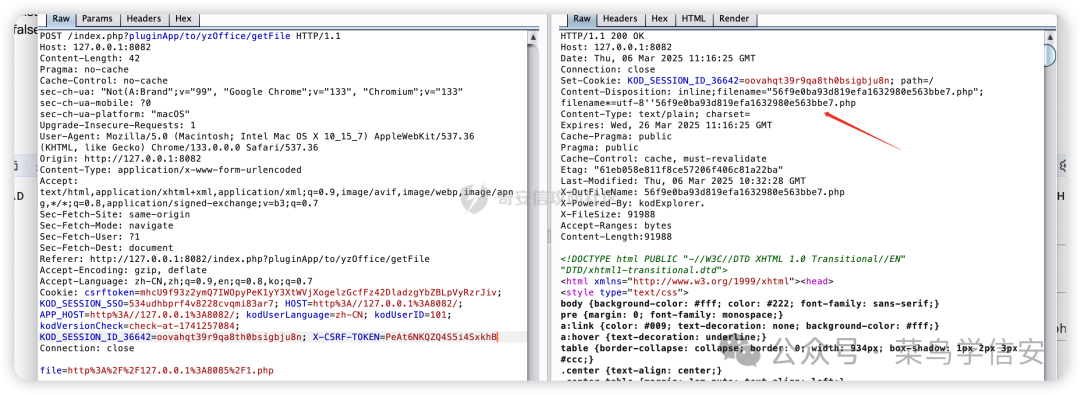Click the 'Cache-Control: no-cache' request header
This screenshot has height=395, width=1080.
(103, 81)
